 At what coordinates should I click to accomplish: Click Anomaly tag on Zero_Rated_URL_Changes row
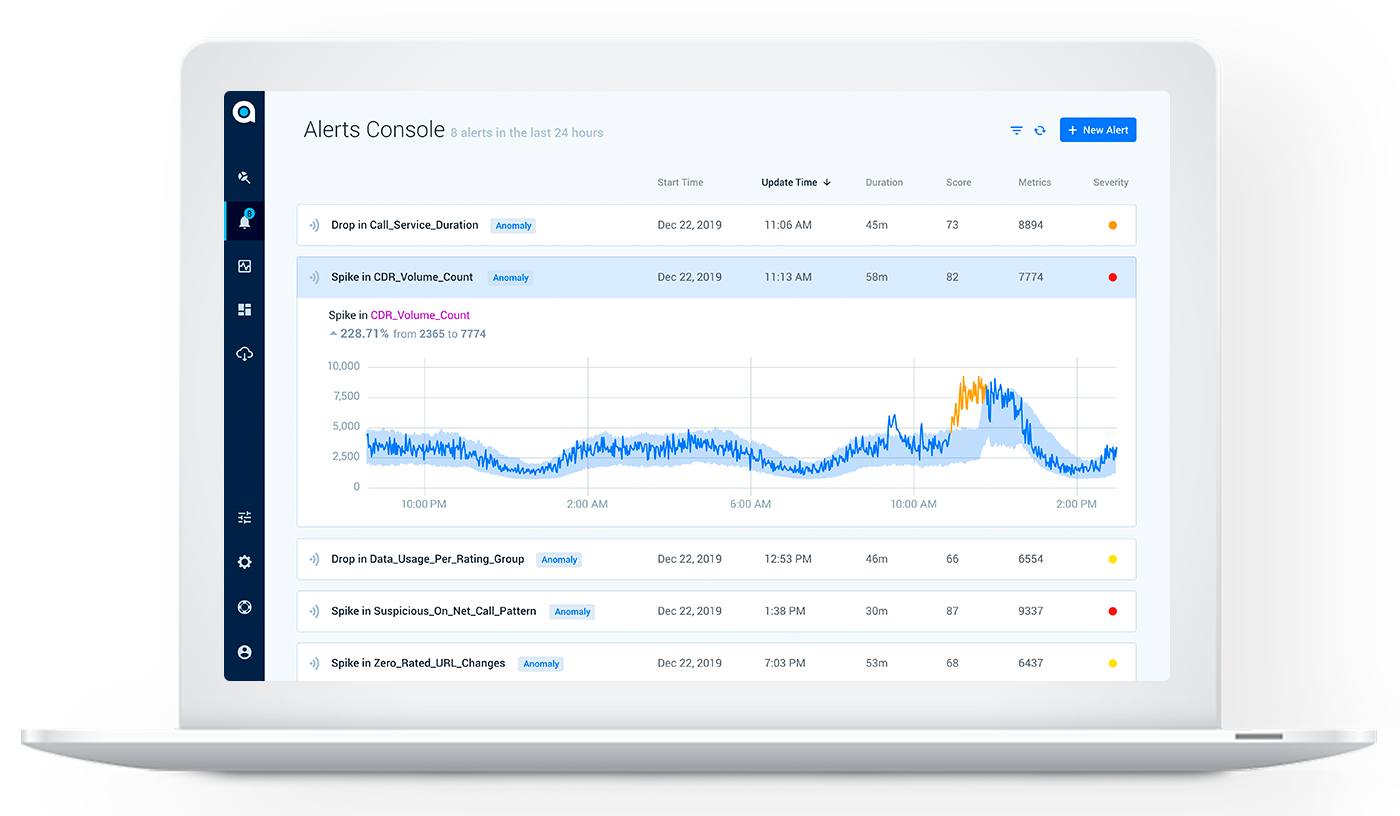click(x=541, y=664)
